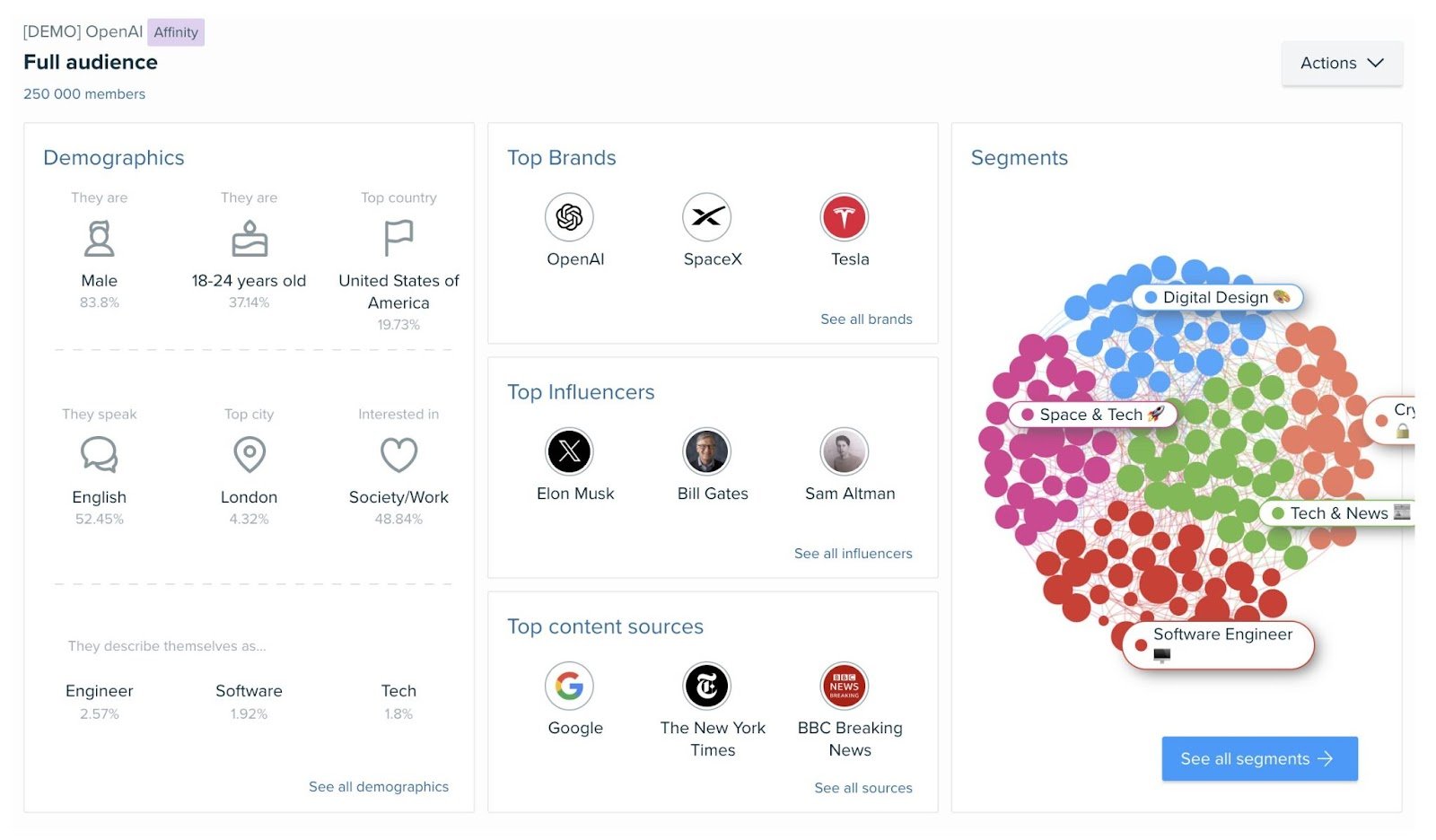
Task: Select the BBC Breaking News source icon
Action: [x=845, y=686]
